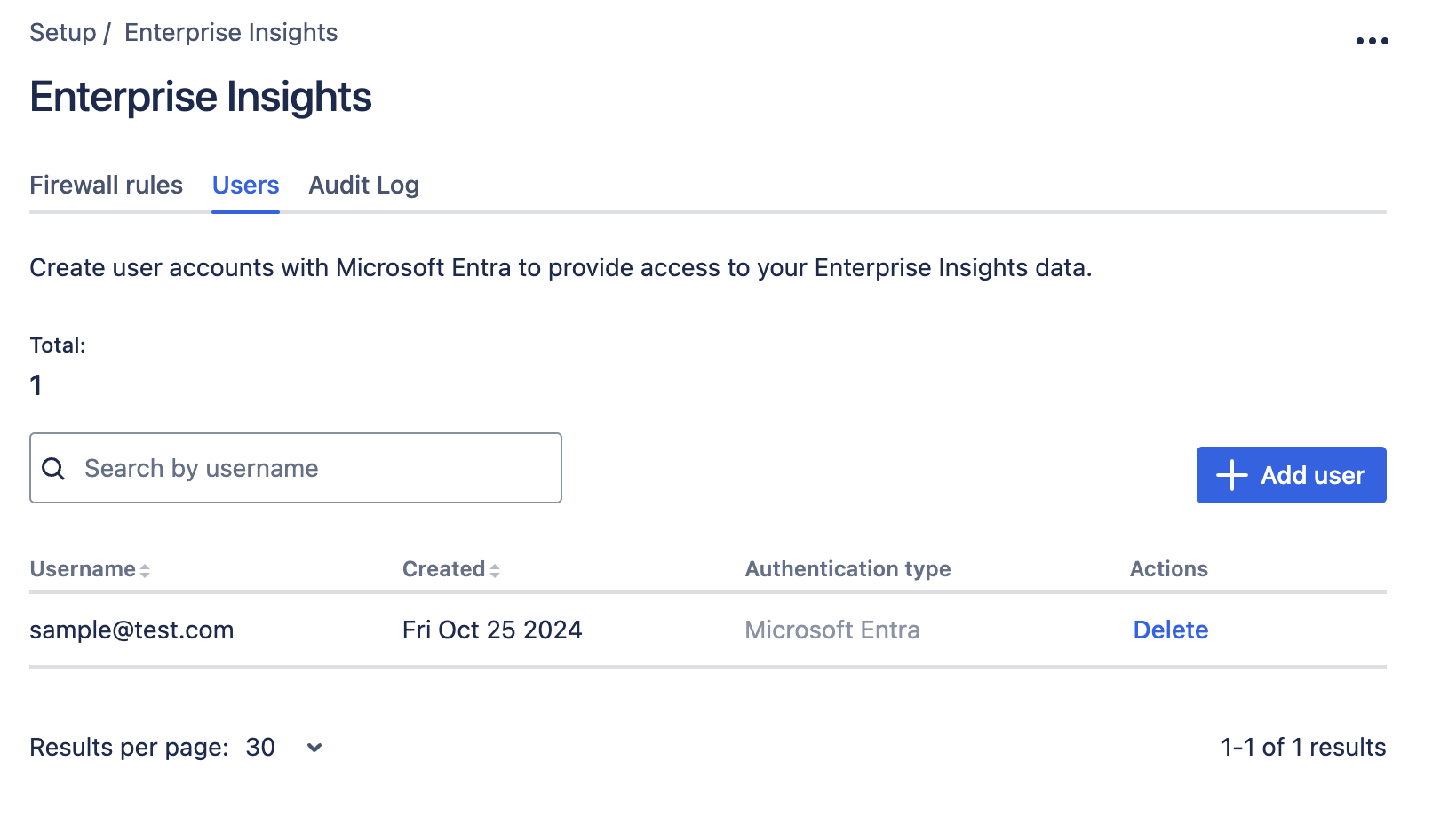Select the Users tab
This screenshot has height=840, width=1448.
[245, 186]
